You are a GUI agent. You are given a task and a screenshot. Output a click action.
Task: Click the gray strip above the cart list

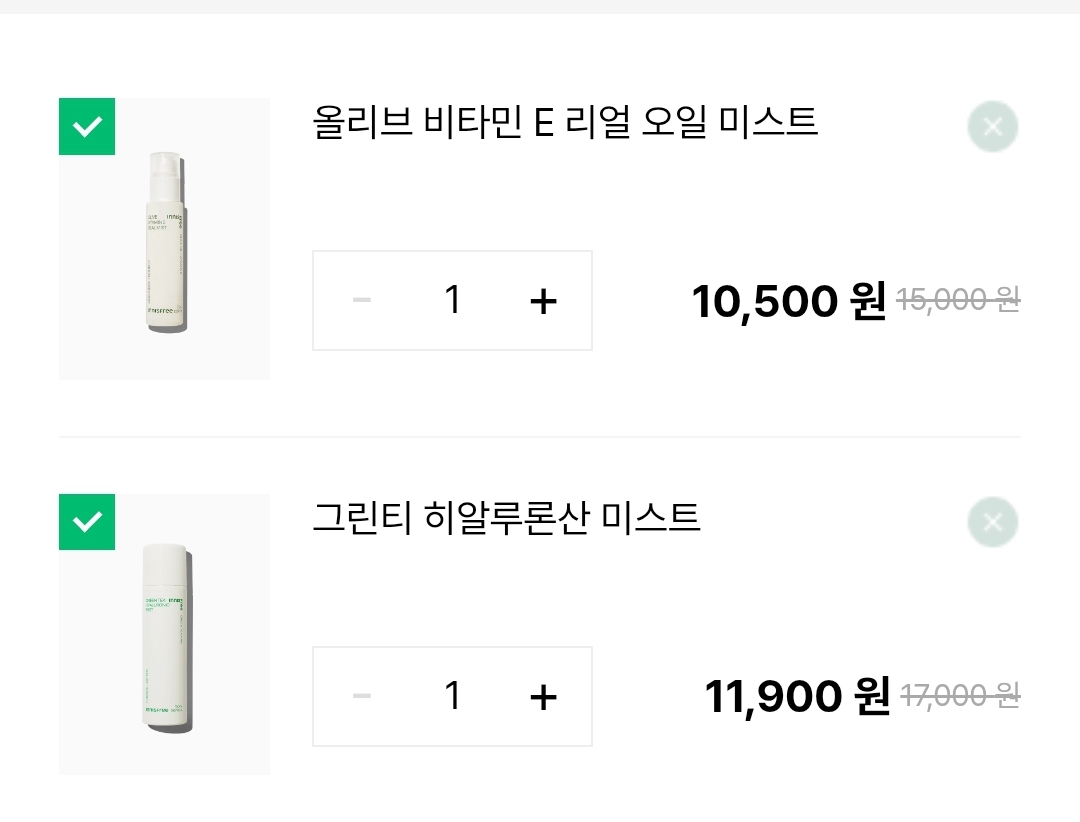540,6
